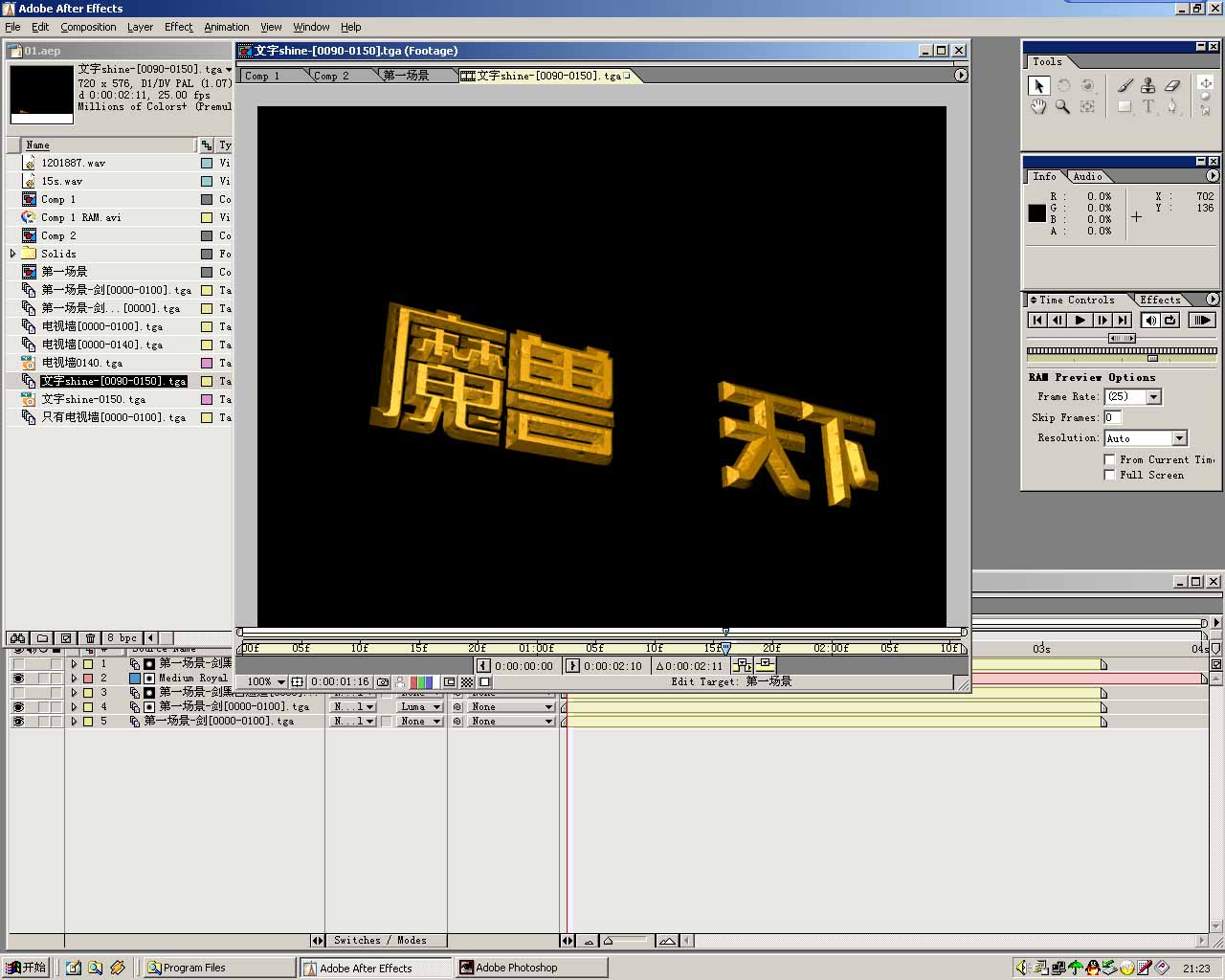Click the Overlay Edit icon
This screenshot has width=1225, height=980.
pyautogui.click(x=765, y=665)
